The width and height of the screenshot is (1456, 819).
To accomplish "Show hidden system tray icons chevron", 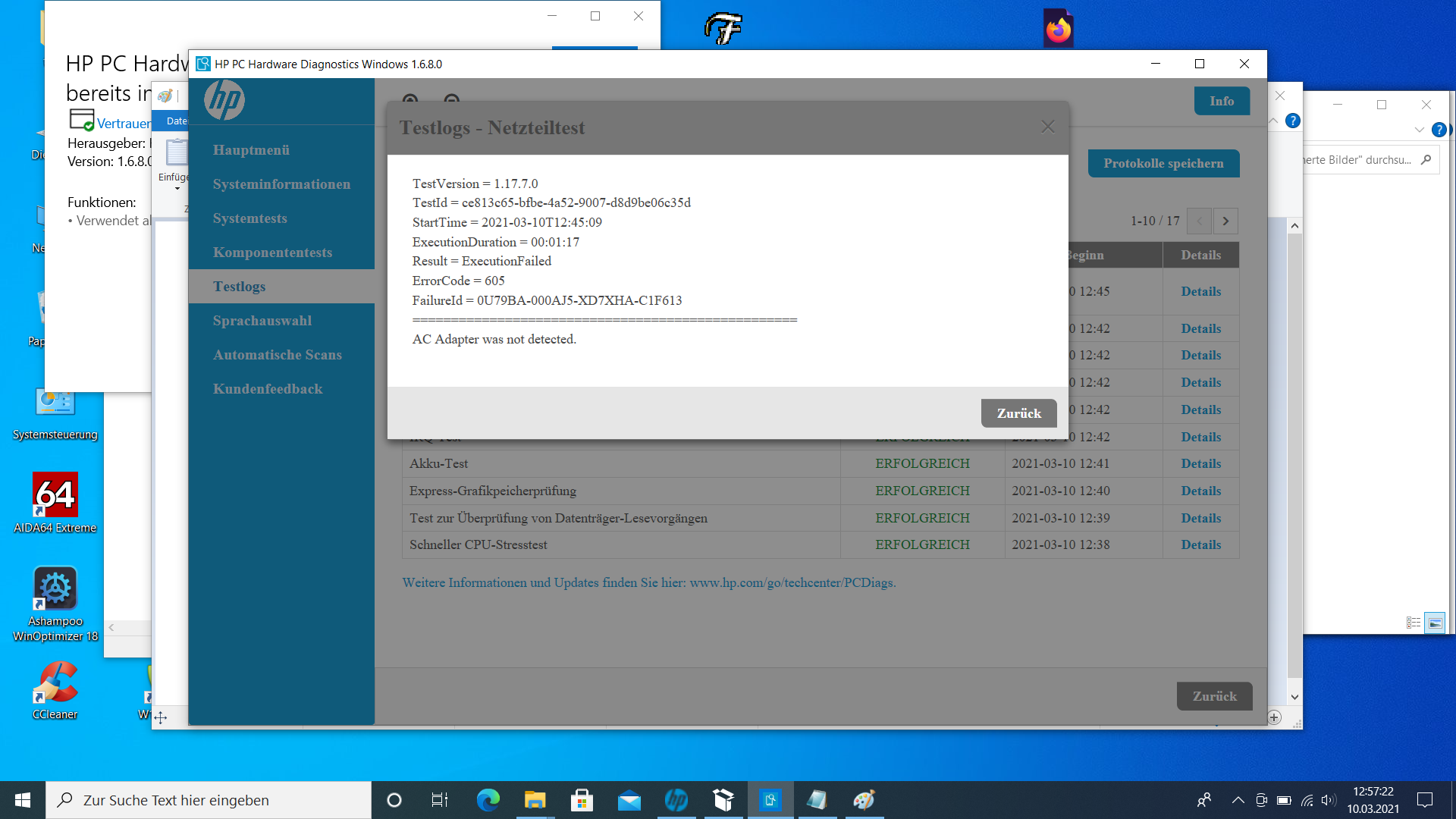I will (1238, 800).
